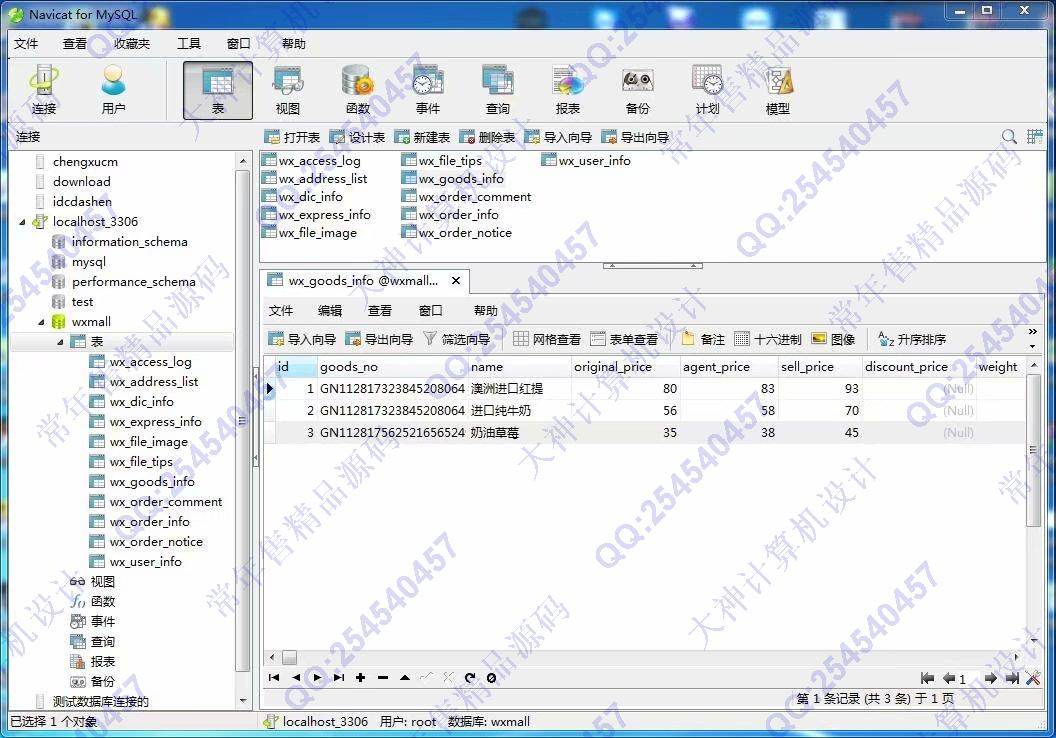This screenshot has height=738, width=1056.
Task: Go to previous record navigation icon
Action: pyautogui.click(x=296, y=677)
